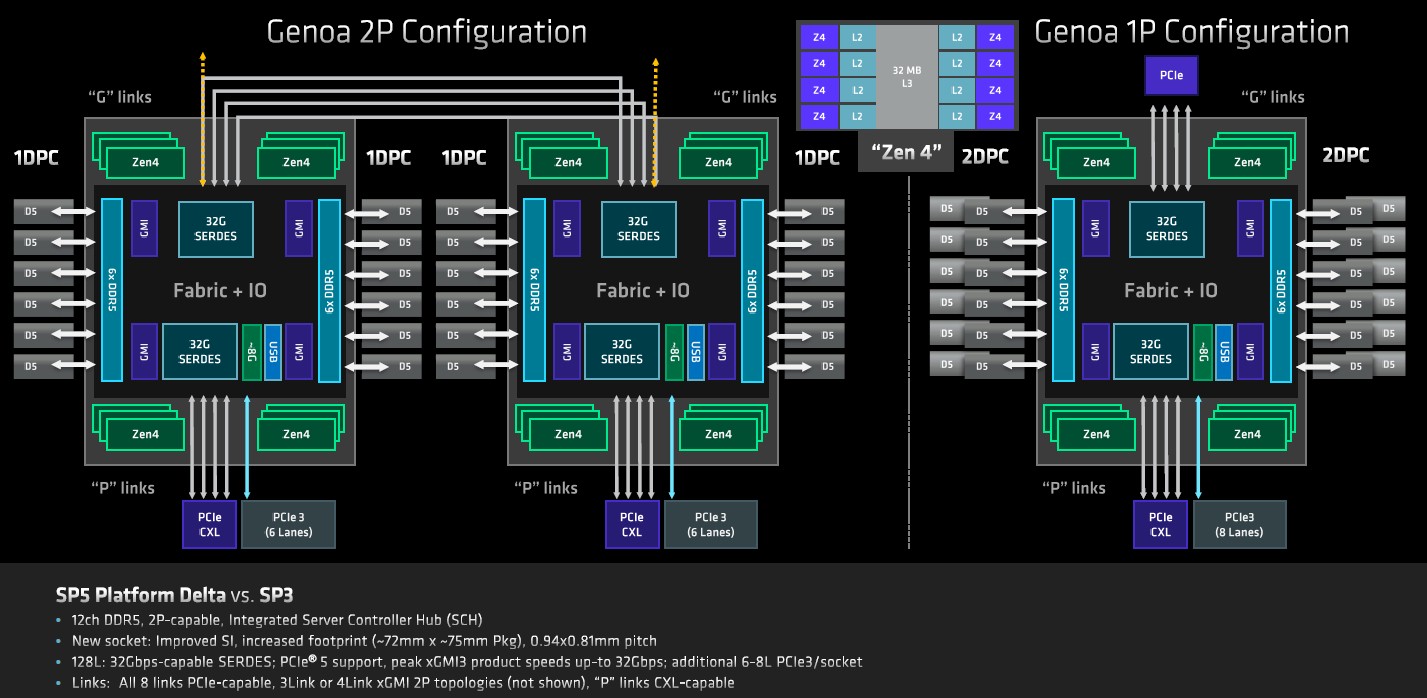Click the blue USB block in the 1P socket
The width and height of the screenshot is (1427, 698).
click(x=1224, y=352)
